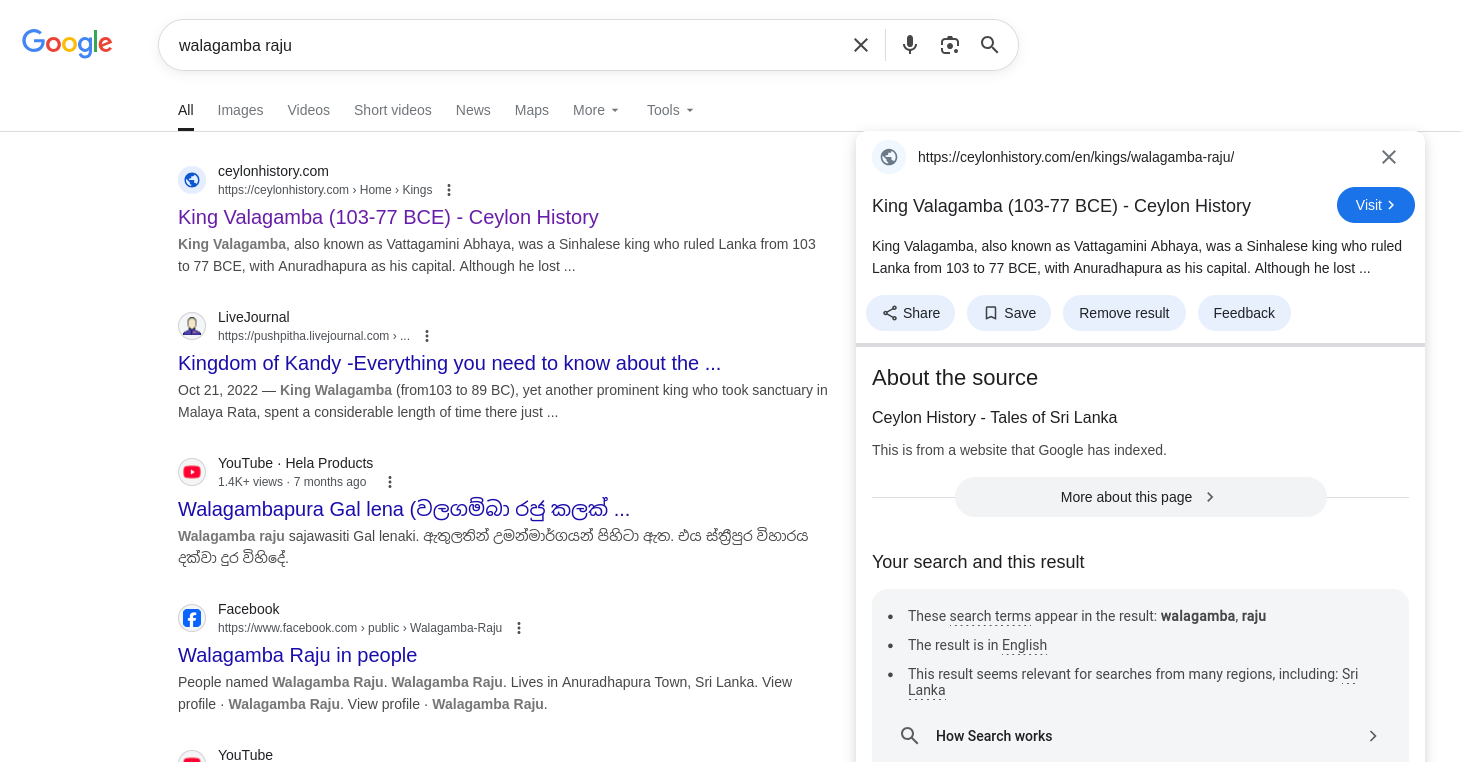Click the How Search works magnifier icon
The height and width of the screenshot is (762, 1461).
pyautogui.click(x=910, y=736)
